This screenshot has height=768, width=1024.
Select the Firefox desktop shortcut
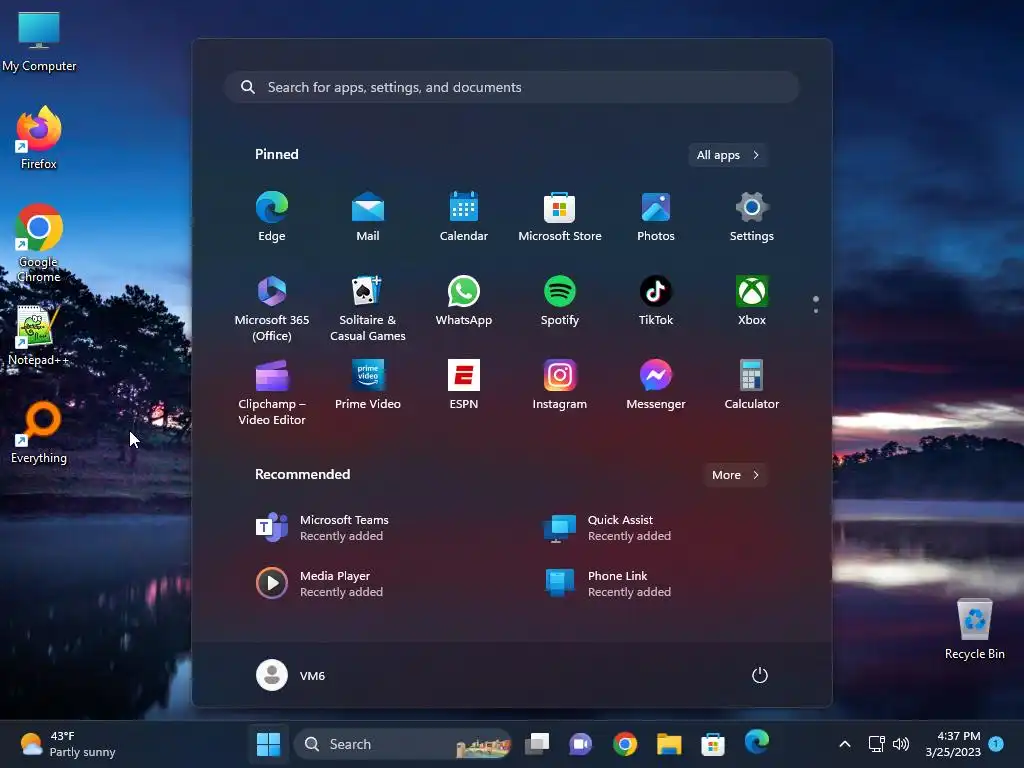(39, 138)
